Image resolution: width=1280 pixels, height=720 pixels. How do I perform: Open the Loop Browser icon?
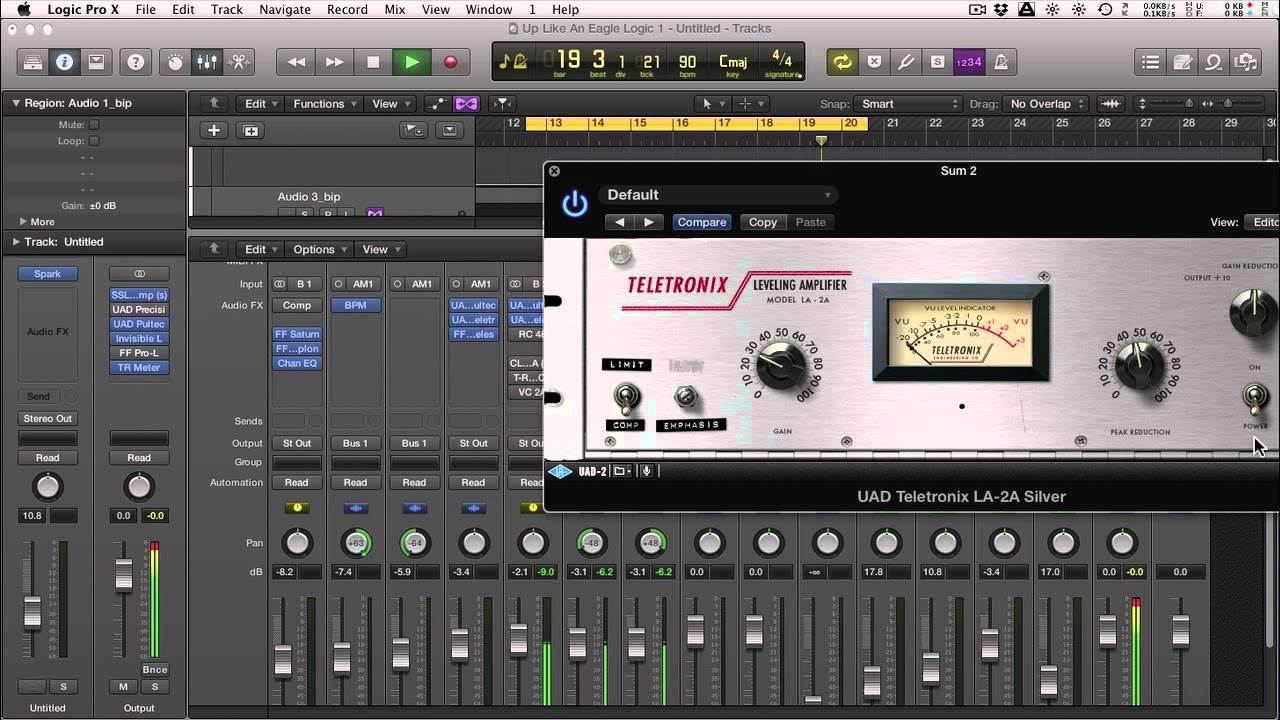[x=1214, y=62]
